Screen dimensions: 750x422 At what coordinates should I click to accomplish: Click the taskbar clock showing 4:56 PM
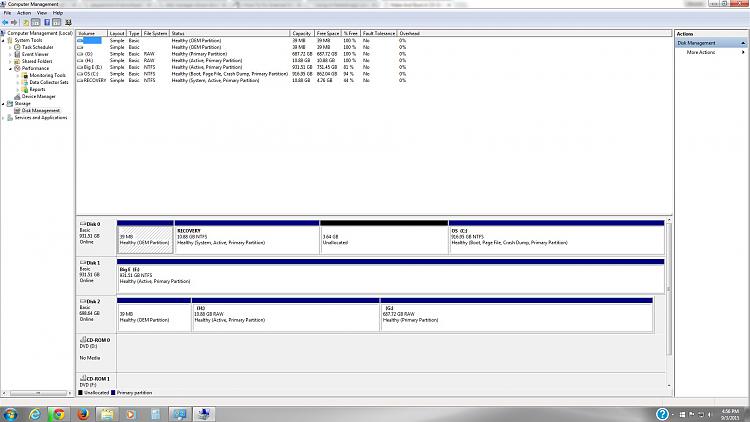tap(730, 414)
